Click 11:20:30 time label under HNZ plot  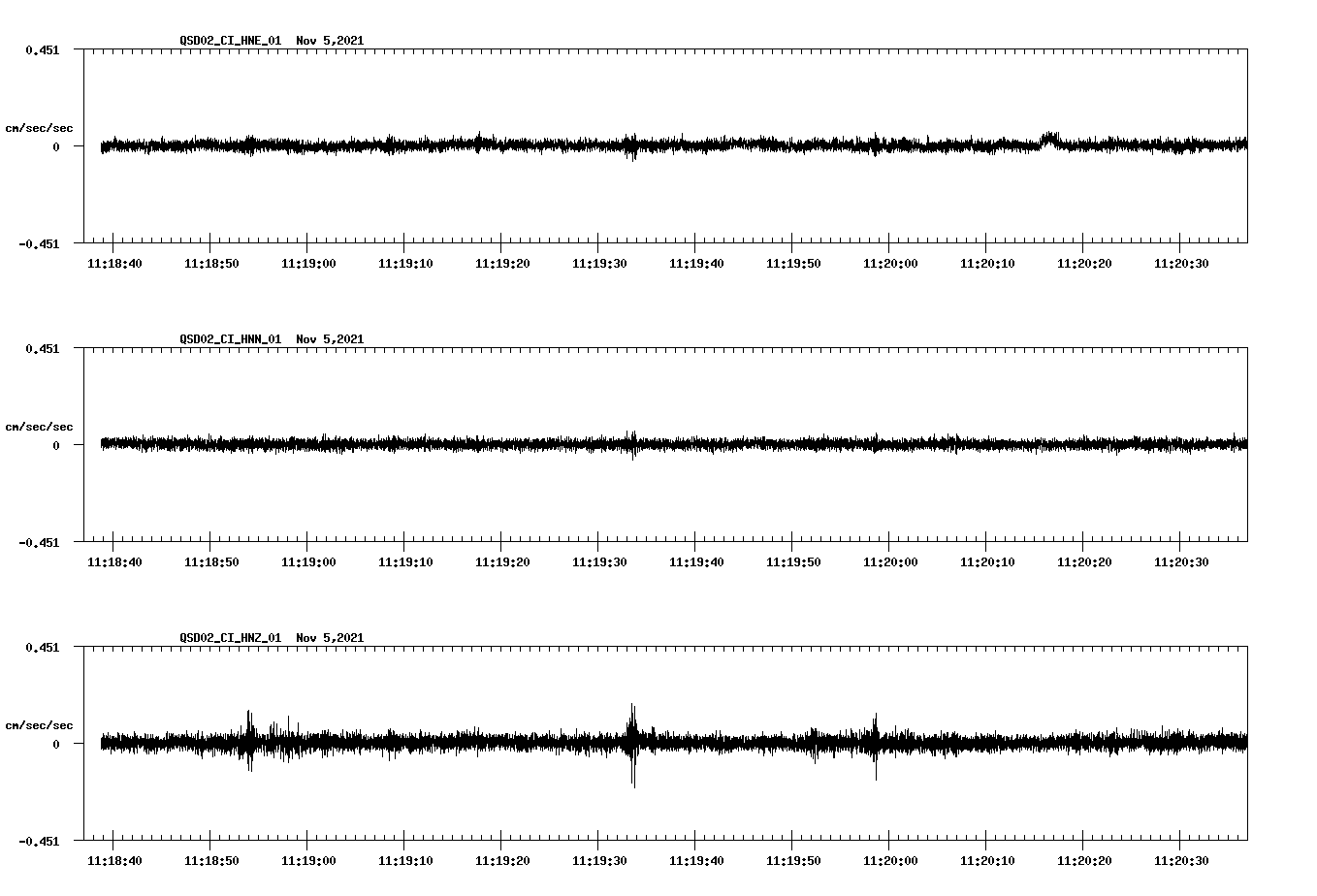(1181, 861)
